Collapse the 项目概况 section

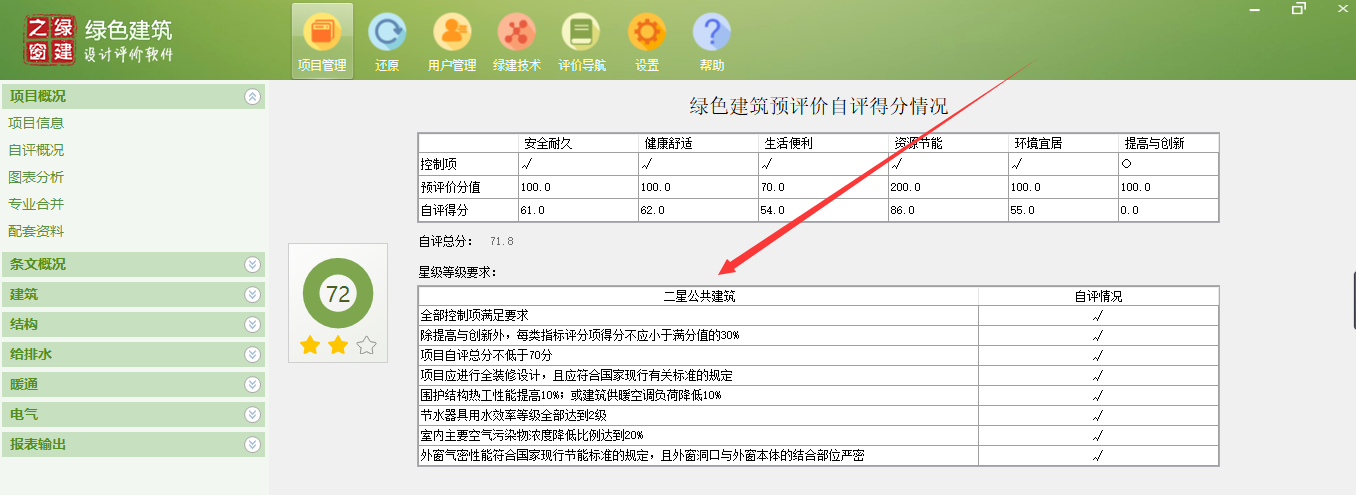(x=252, y=97)
